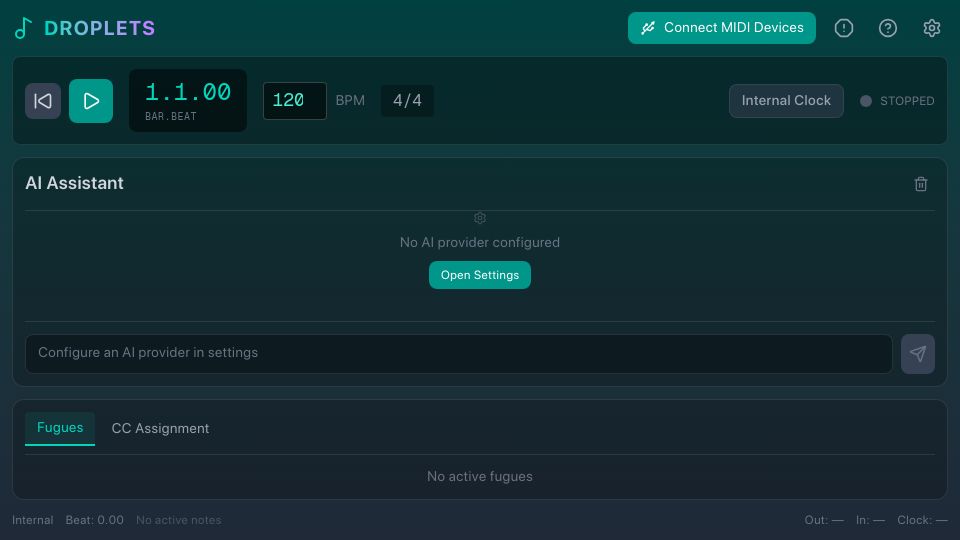Image resolution: width=960 pixels, height=540 pixels.
Task: Switch to the Fugues tab
Action: click(60, 428)
